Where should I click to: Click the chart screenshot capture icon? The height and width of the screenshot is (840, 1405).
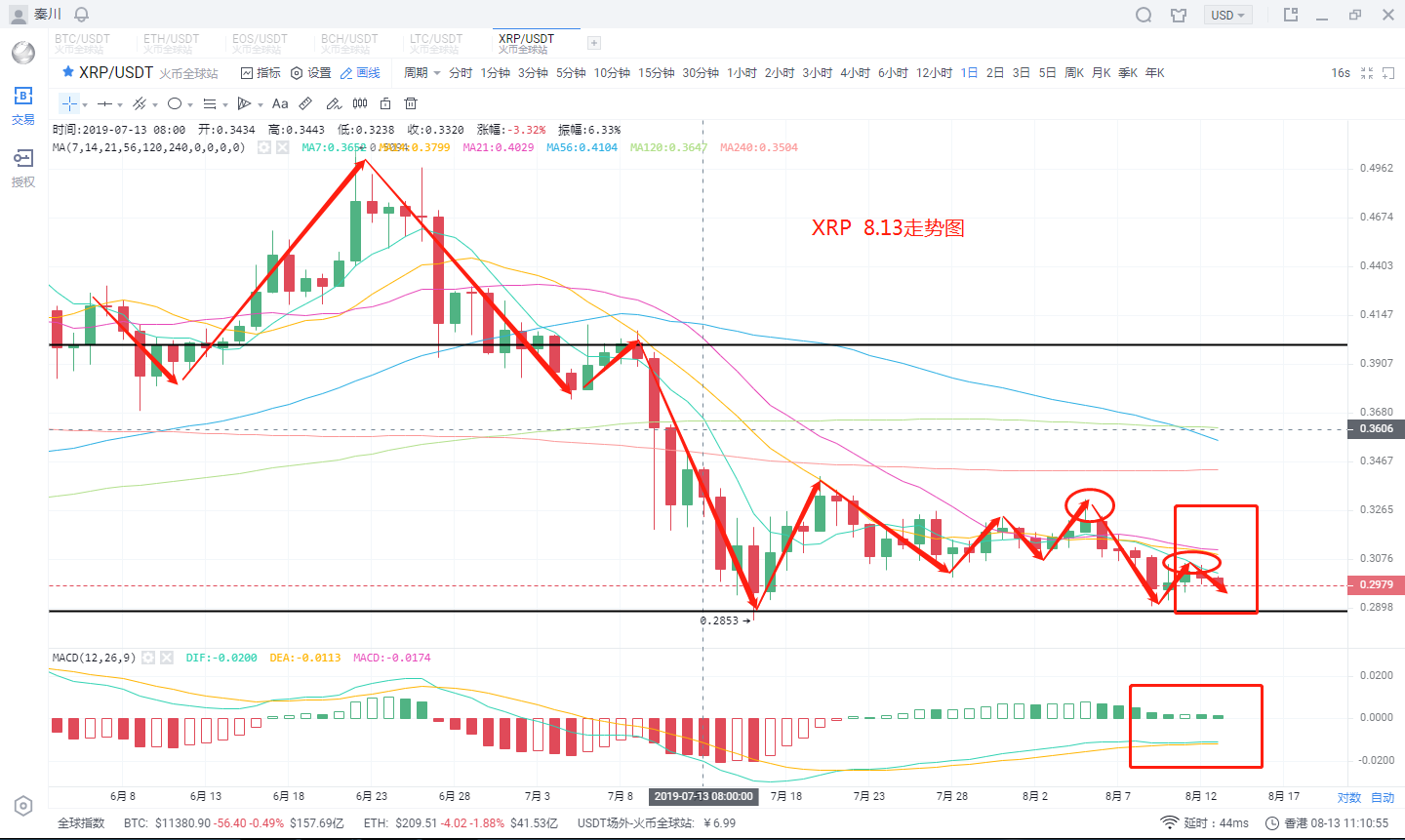tap(1390, 73)
